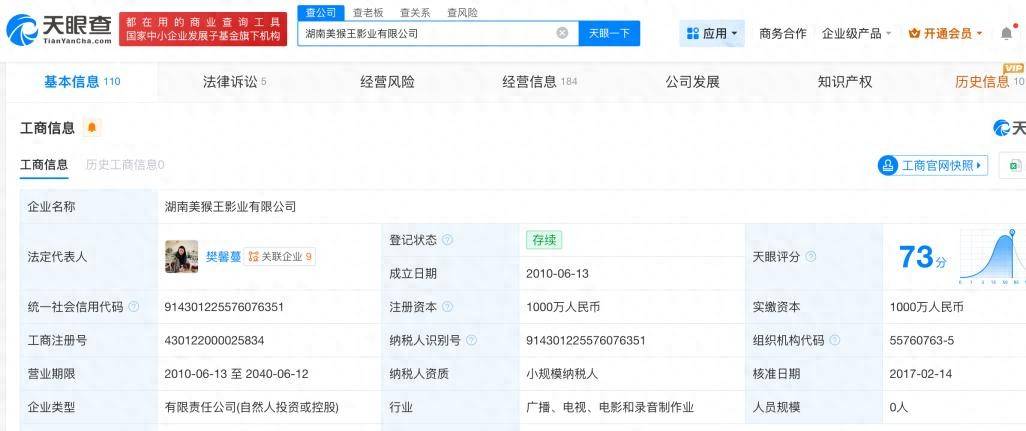The height and width of the screenshot is (431, 1026).
Task: Switch to the 公司发展 tab
Action: tap(692, 82)
